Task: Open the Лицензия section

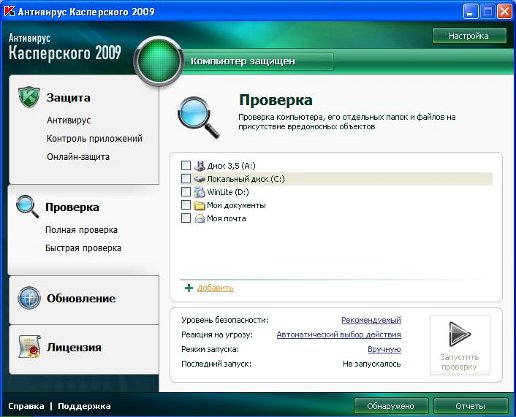Action: (74, 347)
